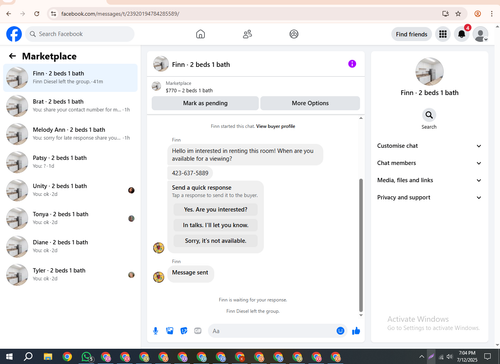Show hidden system tray icons chevron
Image resolution: width=500 pixels, height=364 pixels.
(421, 357)
